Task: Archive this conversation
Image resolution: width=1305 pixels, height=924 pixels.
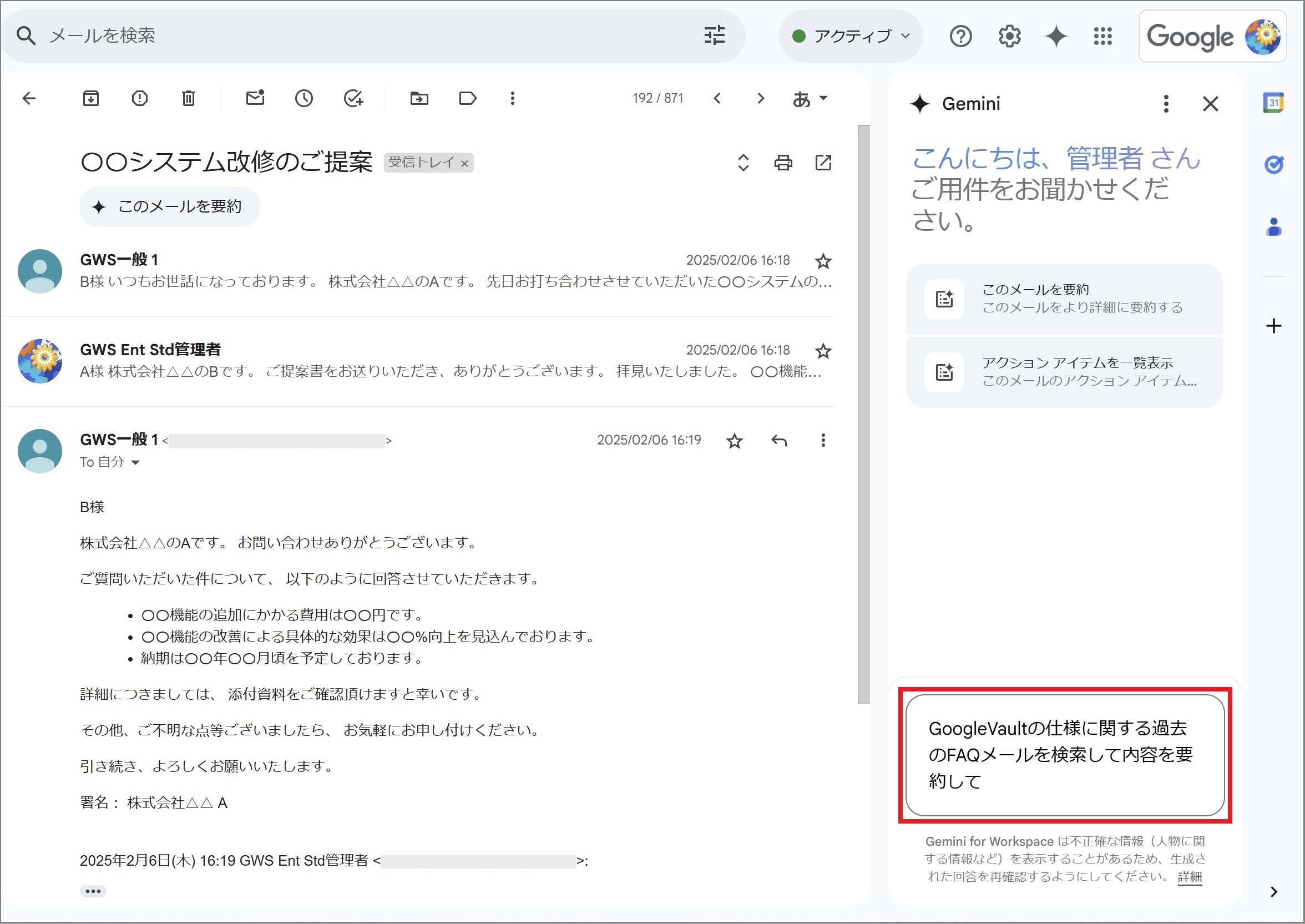Action: pos(91,98)
